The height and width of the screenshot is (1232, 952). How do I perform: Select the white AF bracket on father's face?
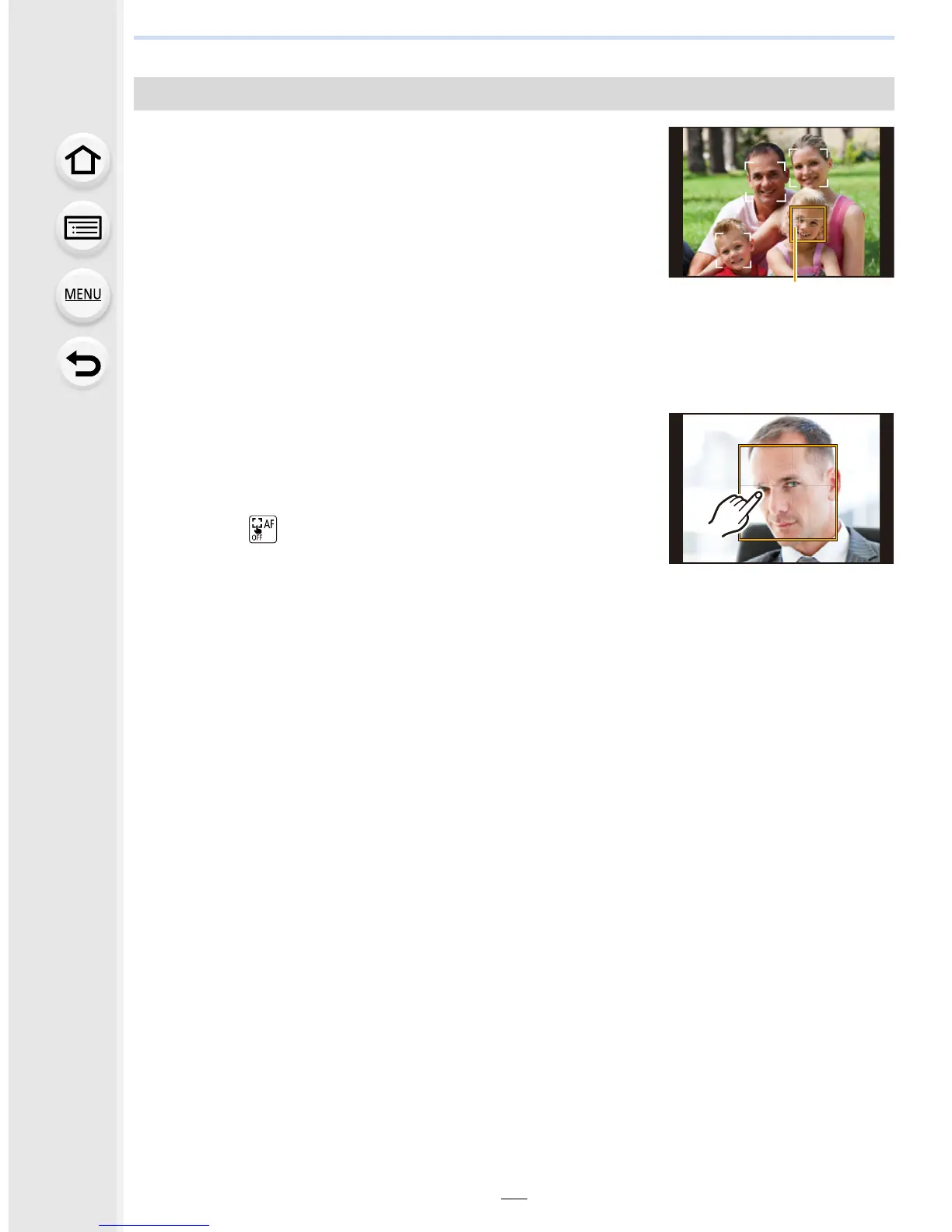765,181
